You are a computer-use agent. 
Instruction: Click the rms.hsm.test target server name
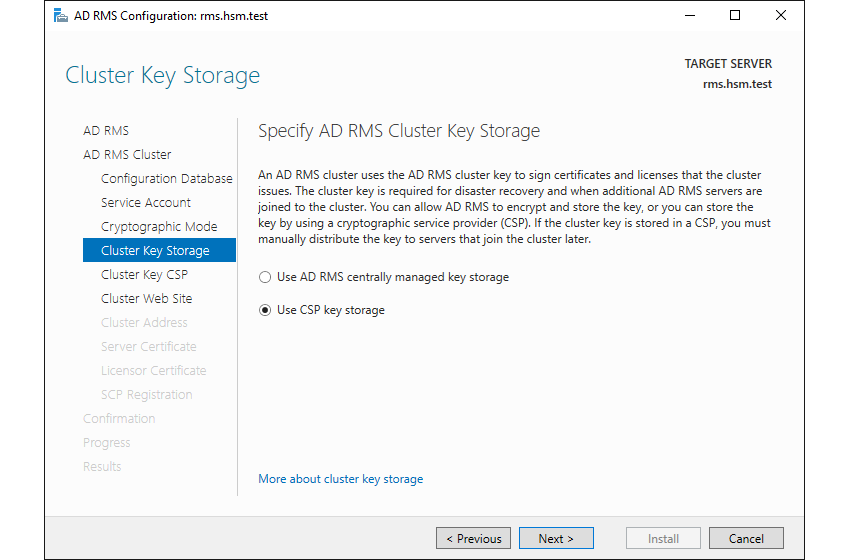click(x=737, y=84)
